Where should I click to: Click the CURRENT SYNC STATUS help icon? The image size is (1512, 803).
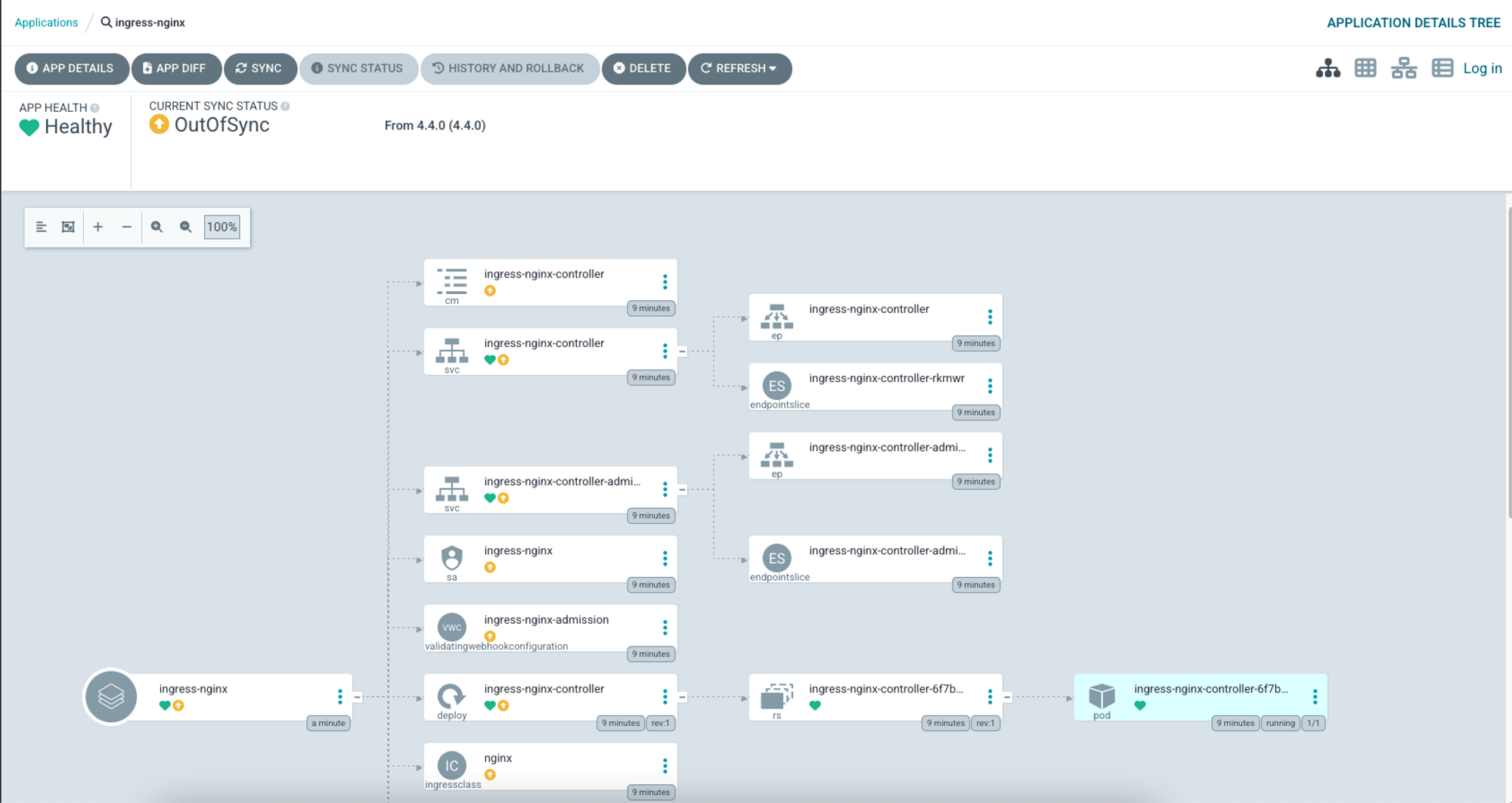[x=286, y=107]
